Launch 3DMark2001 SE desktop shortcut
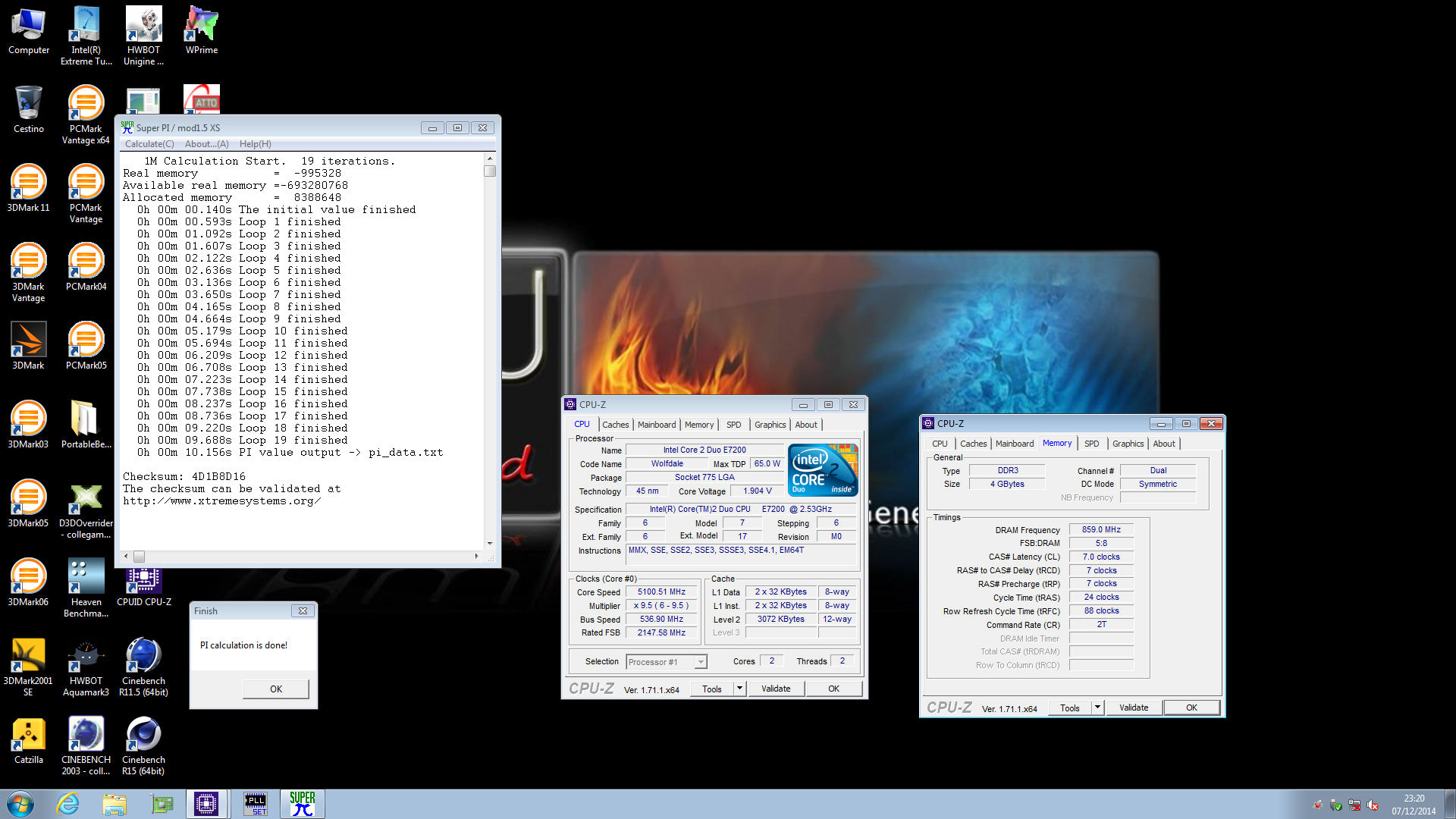The image size is (1456, 819). tap(28, 667)
